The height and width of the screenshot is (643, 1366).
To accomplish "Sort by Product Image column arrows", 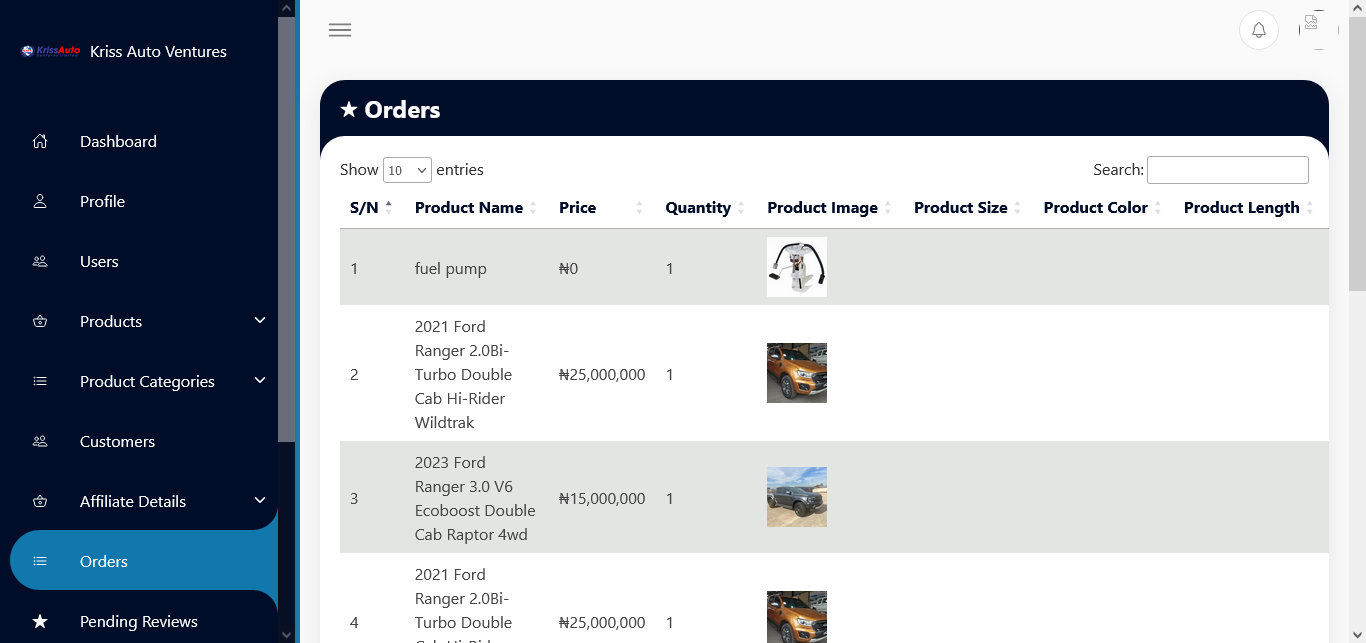I will 888,207.
